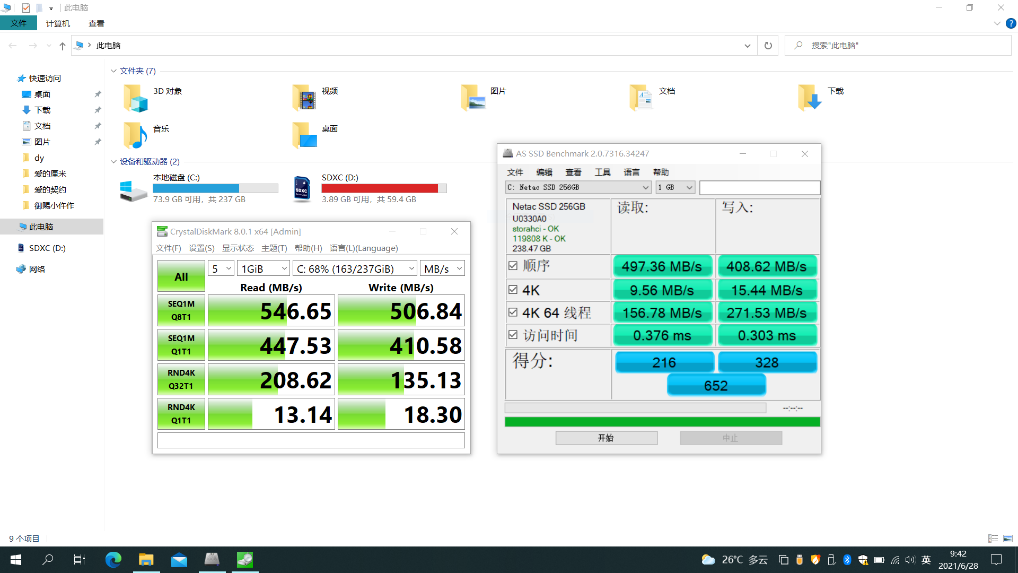The image size is (1018, 573).
Task: Click the up-directory arrow in Explorer
Action: coord(62,46)
